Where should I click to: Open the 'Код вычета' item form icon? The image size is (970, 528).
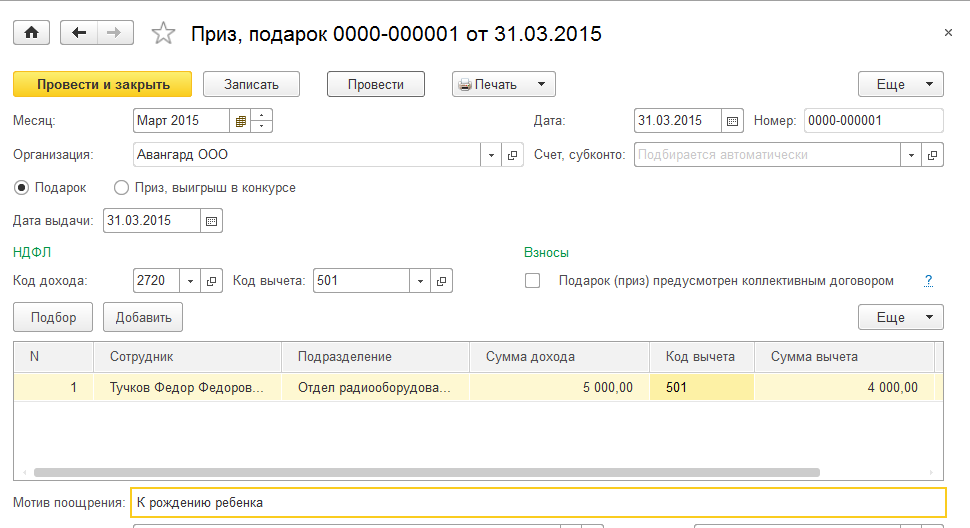(x=441, y=281)
